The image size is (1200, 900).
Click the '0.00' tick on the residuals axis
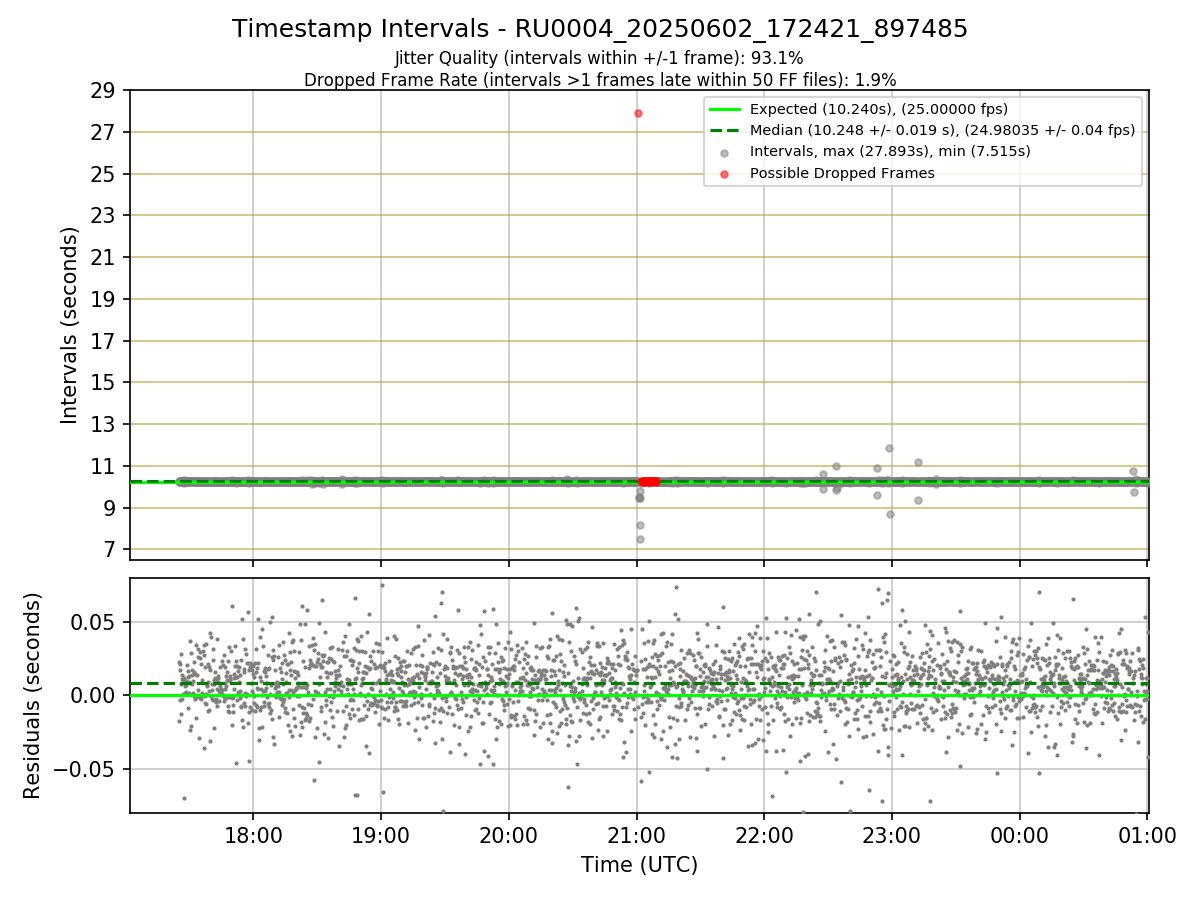click(95, 696)
